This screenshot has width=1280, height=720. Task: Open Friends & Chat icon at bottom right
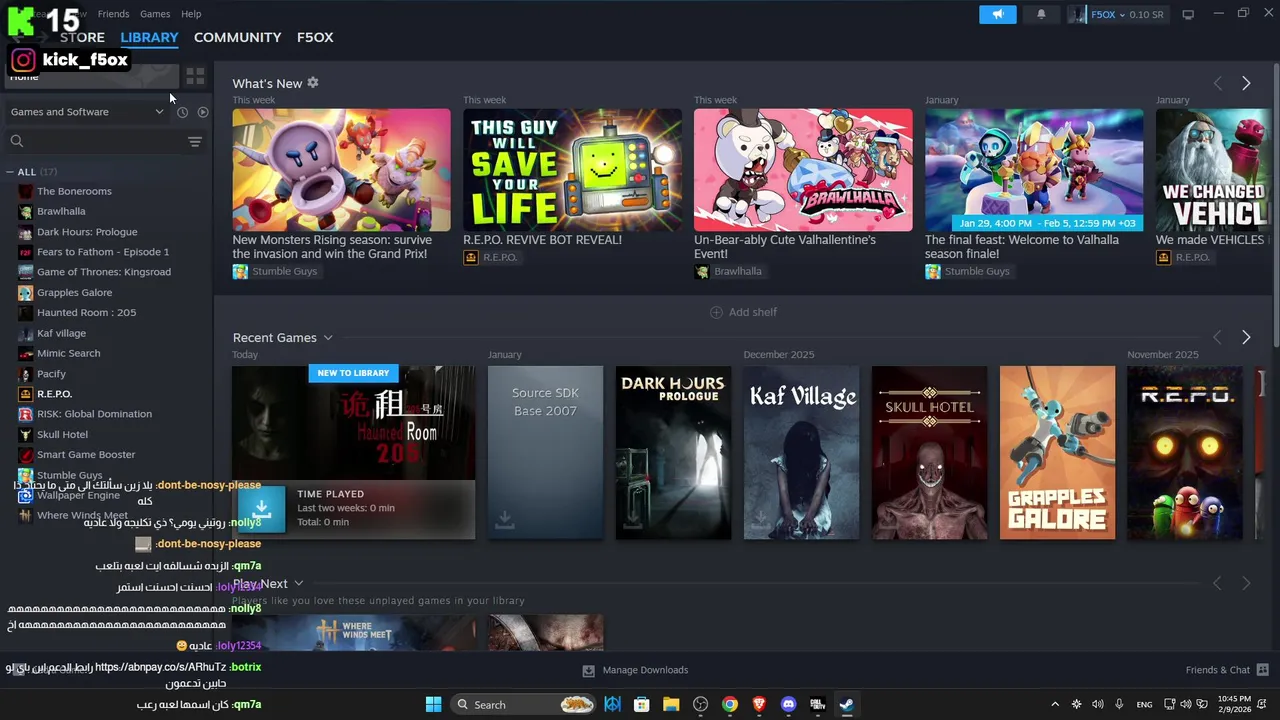[1262, 670]
